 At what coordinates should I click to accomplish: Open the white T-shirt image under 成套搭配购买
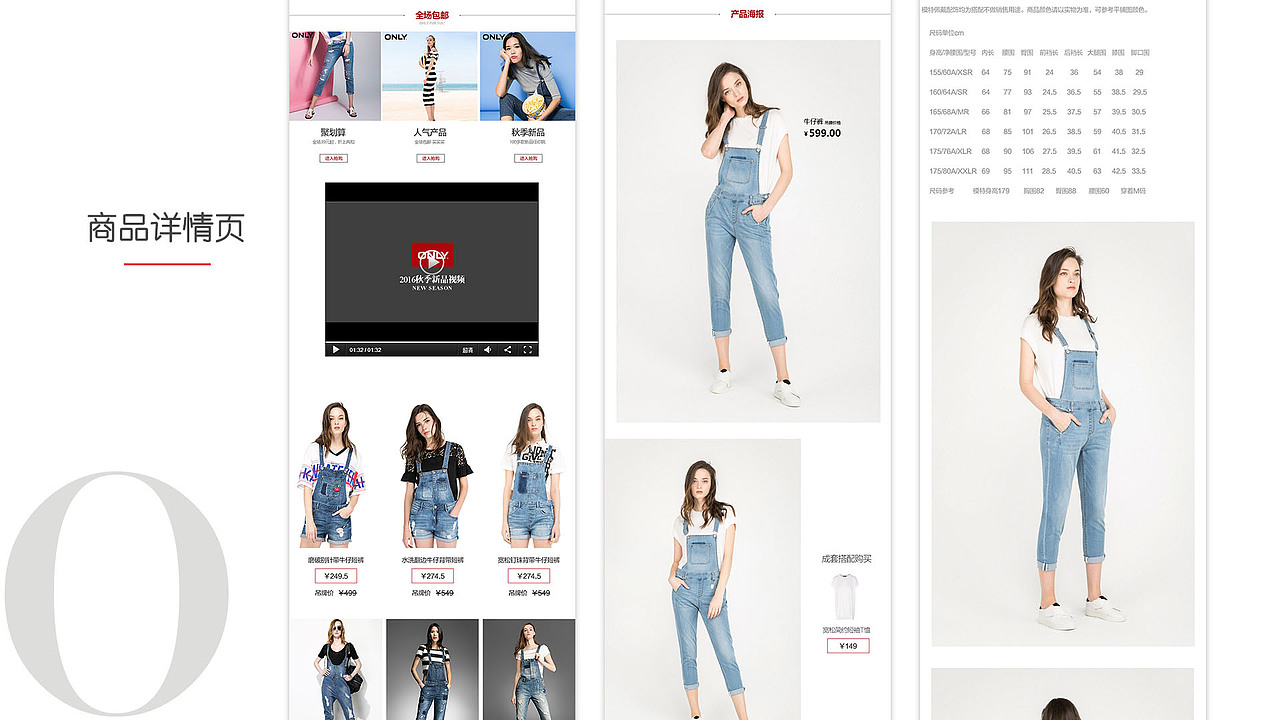[846, 596]
